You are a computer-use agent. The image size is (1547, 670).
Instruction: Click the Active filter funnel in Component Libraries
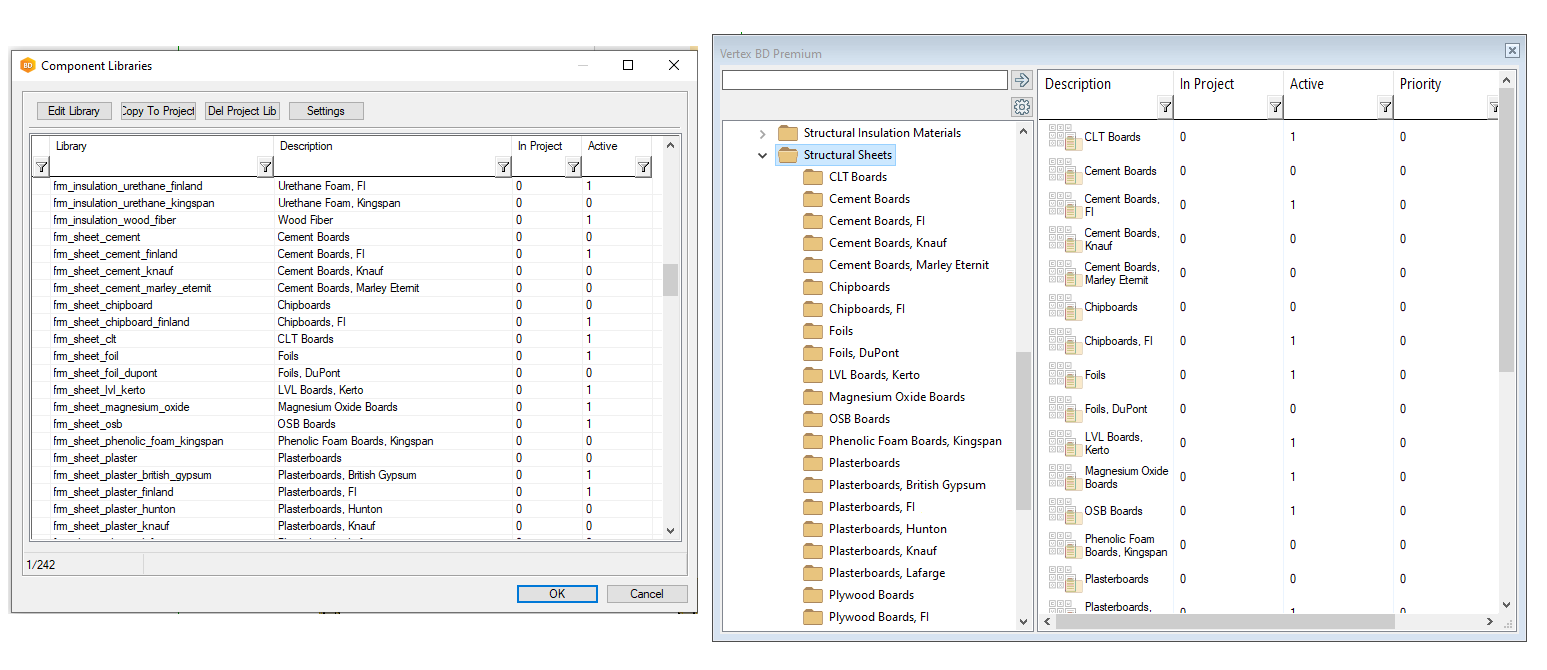643,167
